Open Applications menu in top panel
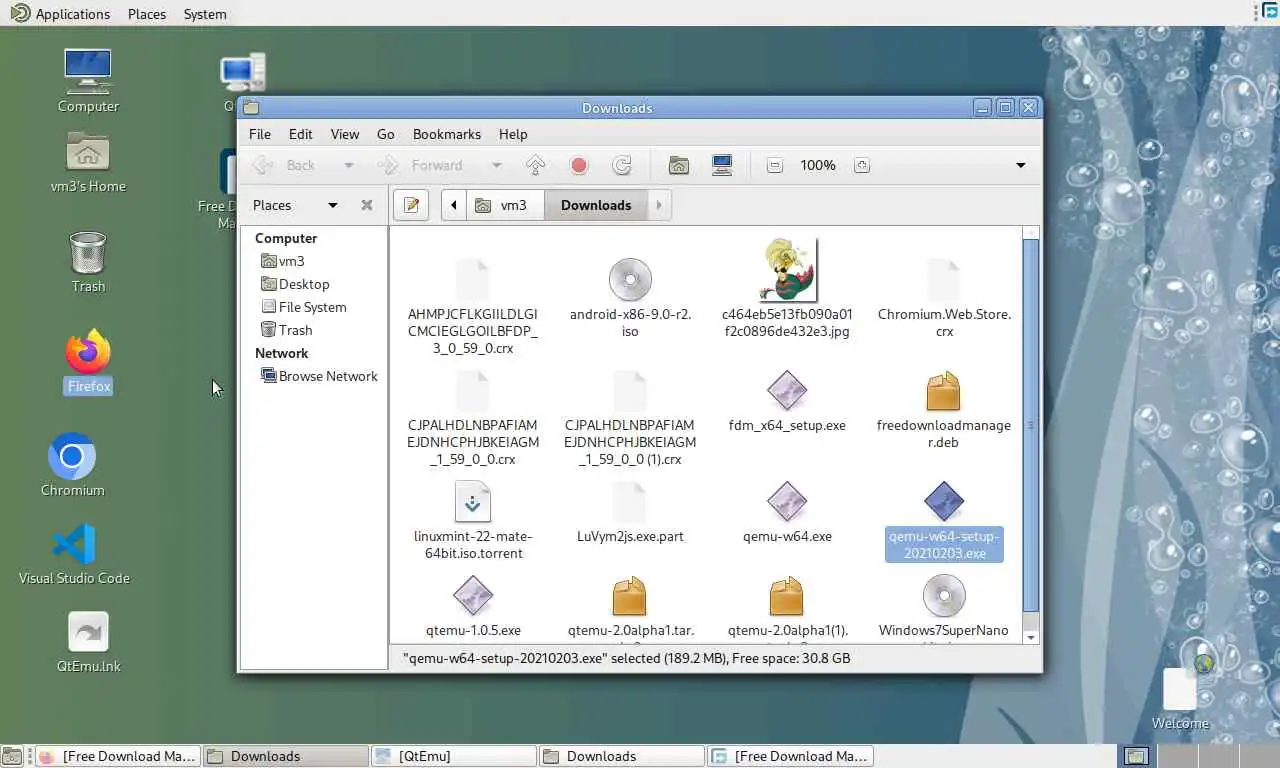The image size is (1280, 768). click(x=62, y=14)
